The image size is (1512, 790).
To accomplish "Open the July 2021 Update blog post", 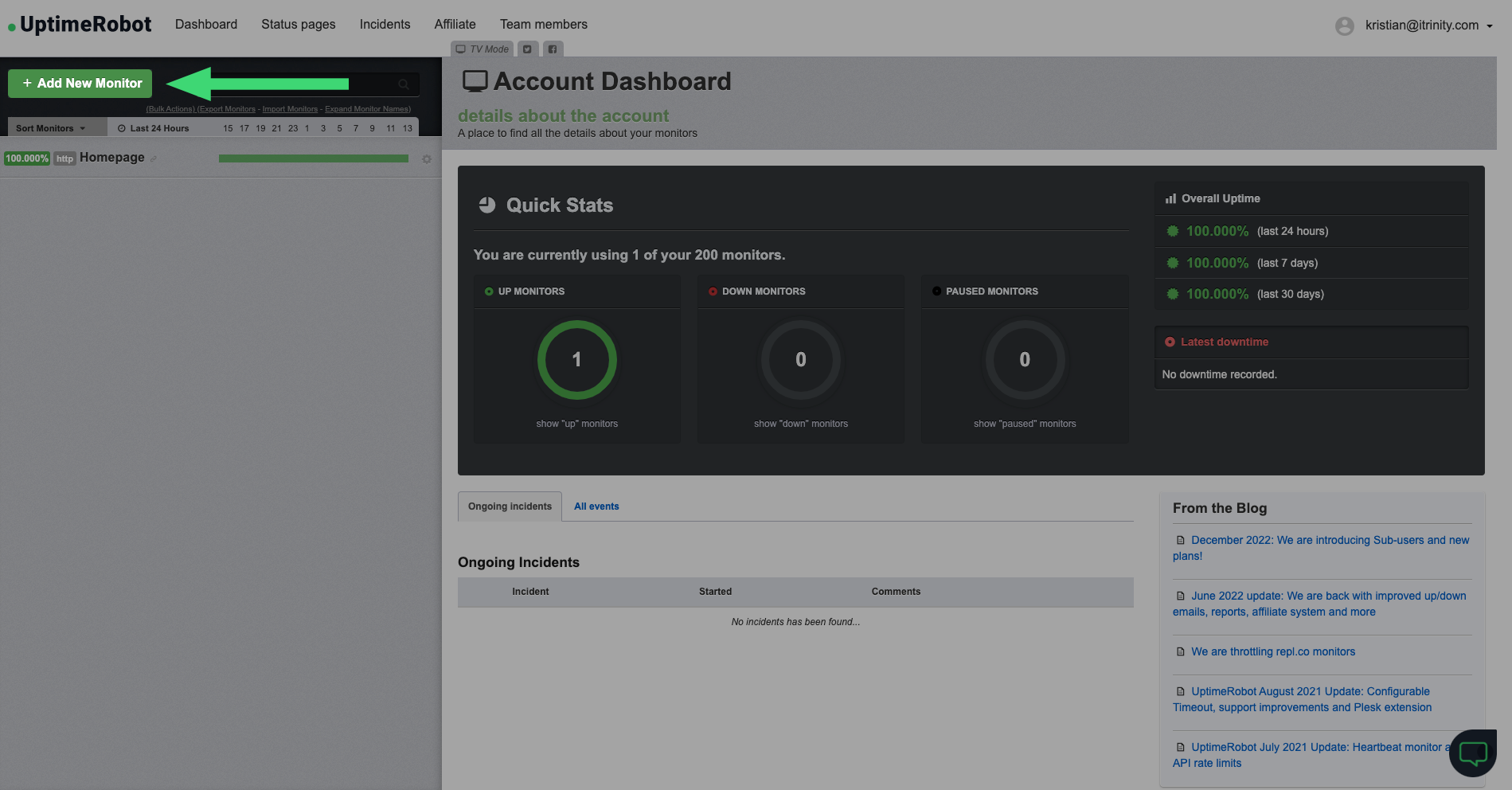I will pos(1311,755).
